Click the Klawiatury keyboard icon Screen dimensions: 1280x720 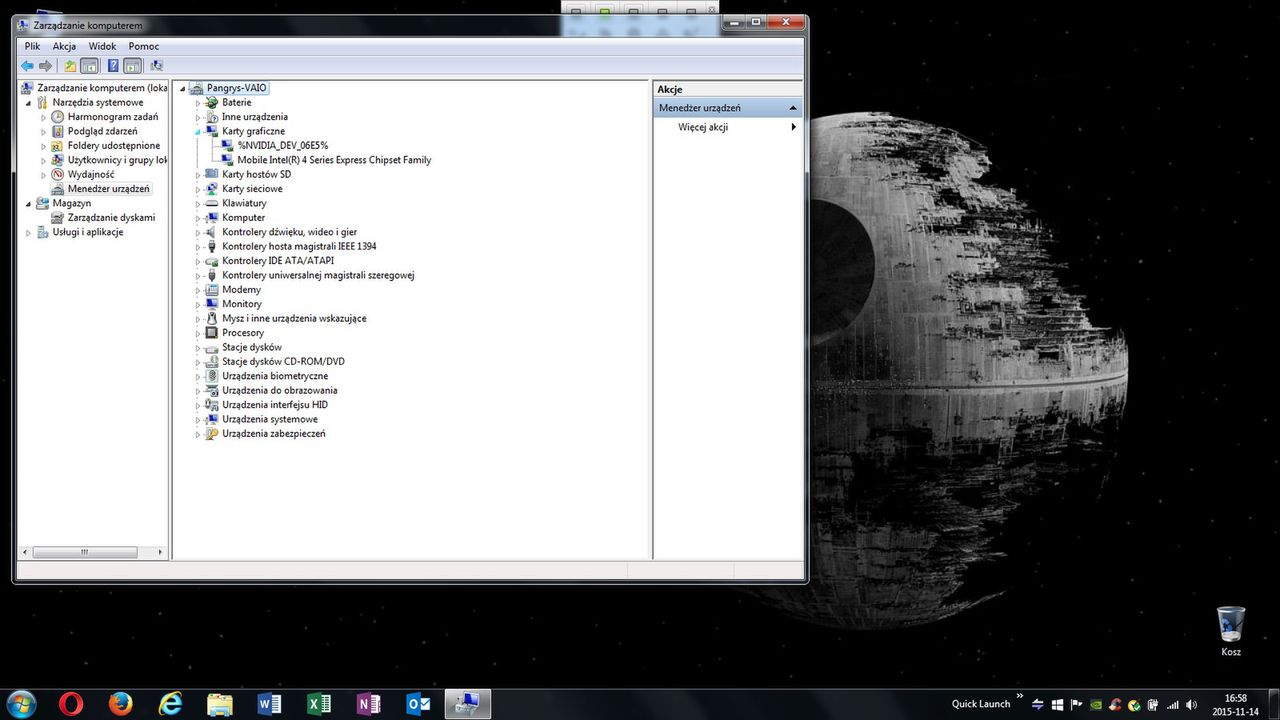[x=212, y=203]
